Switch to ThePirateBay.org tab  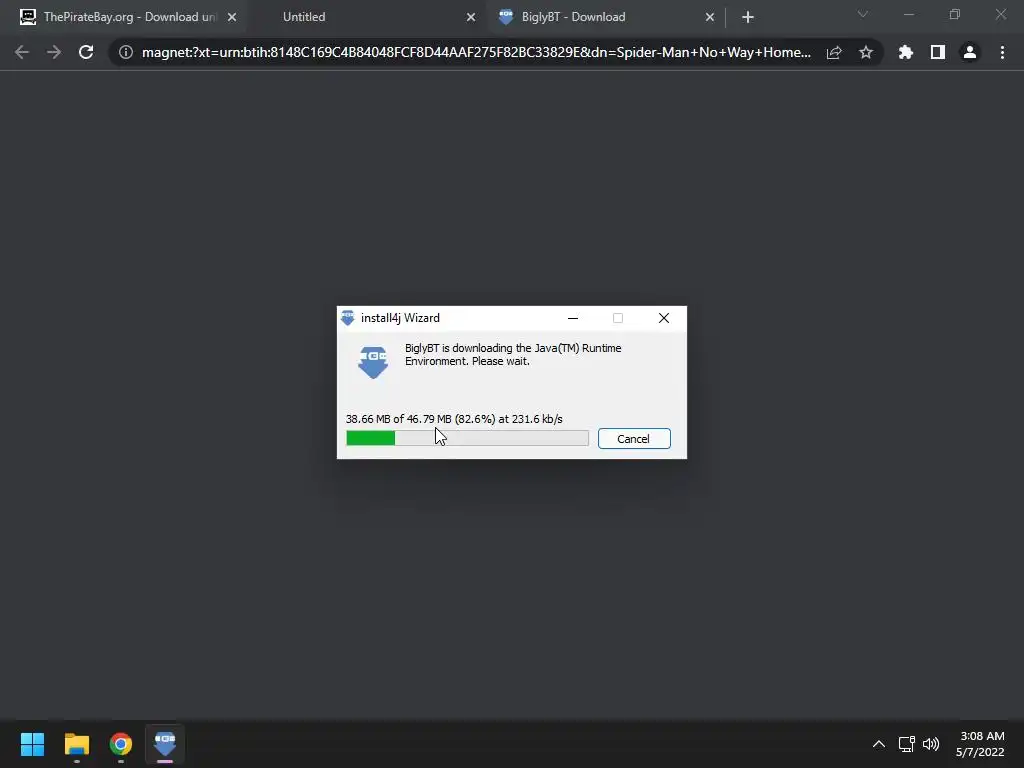coord(124,17)
